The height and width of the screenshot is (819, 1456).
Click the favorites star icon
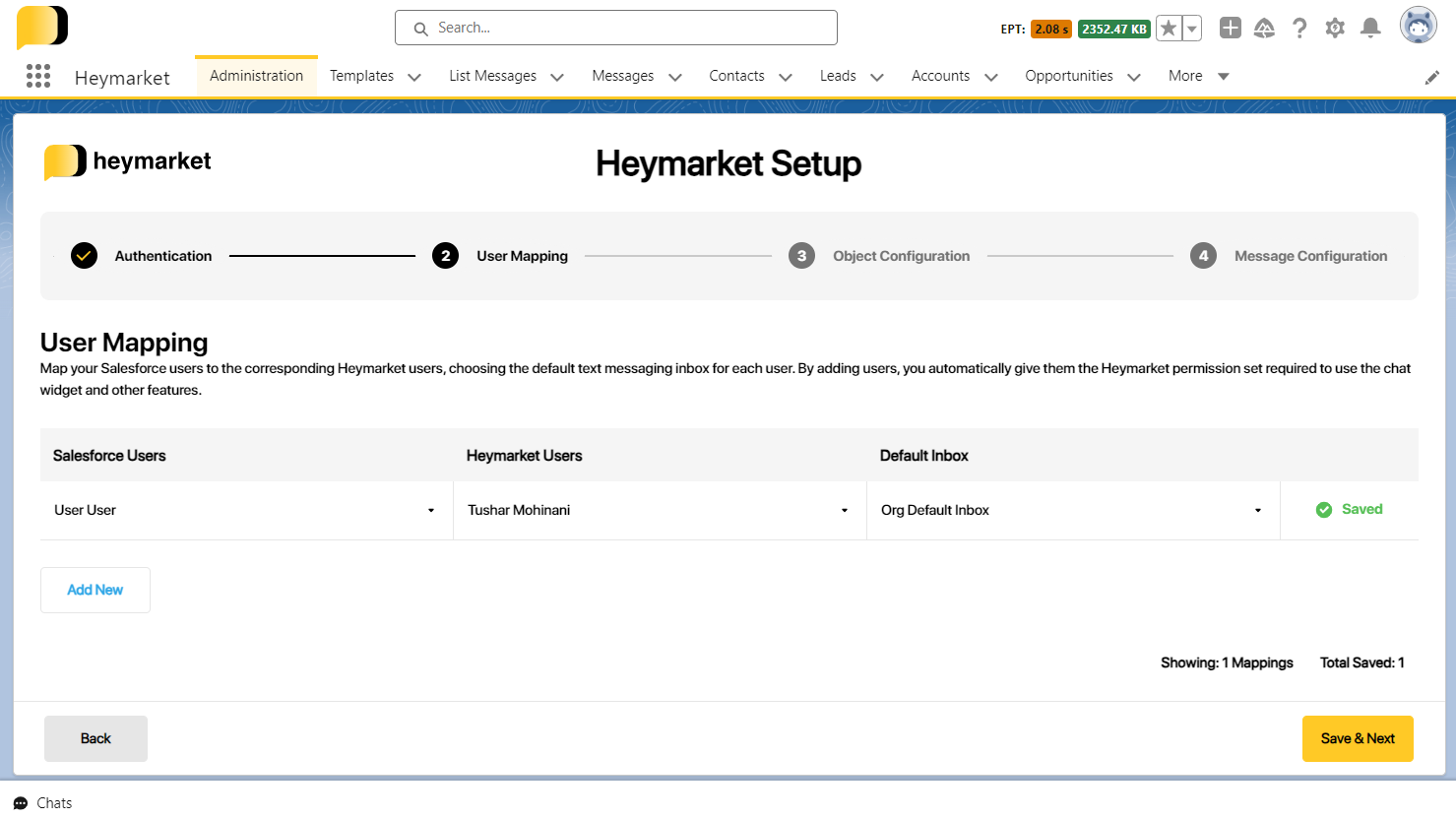click(x=1169, y=29)
